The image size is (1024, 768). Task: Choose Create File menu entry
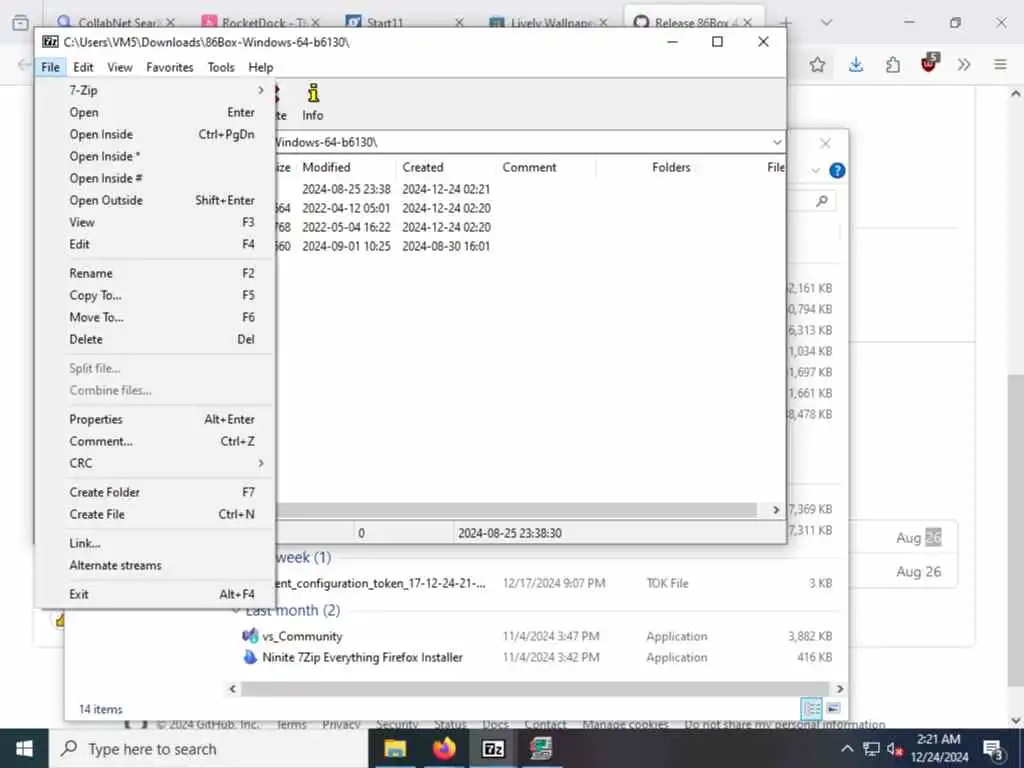157,515
